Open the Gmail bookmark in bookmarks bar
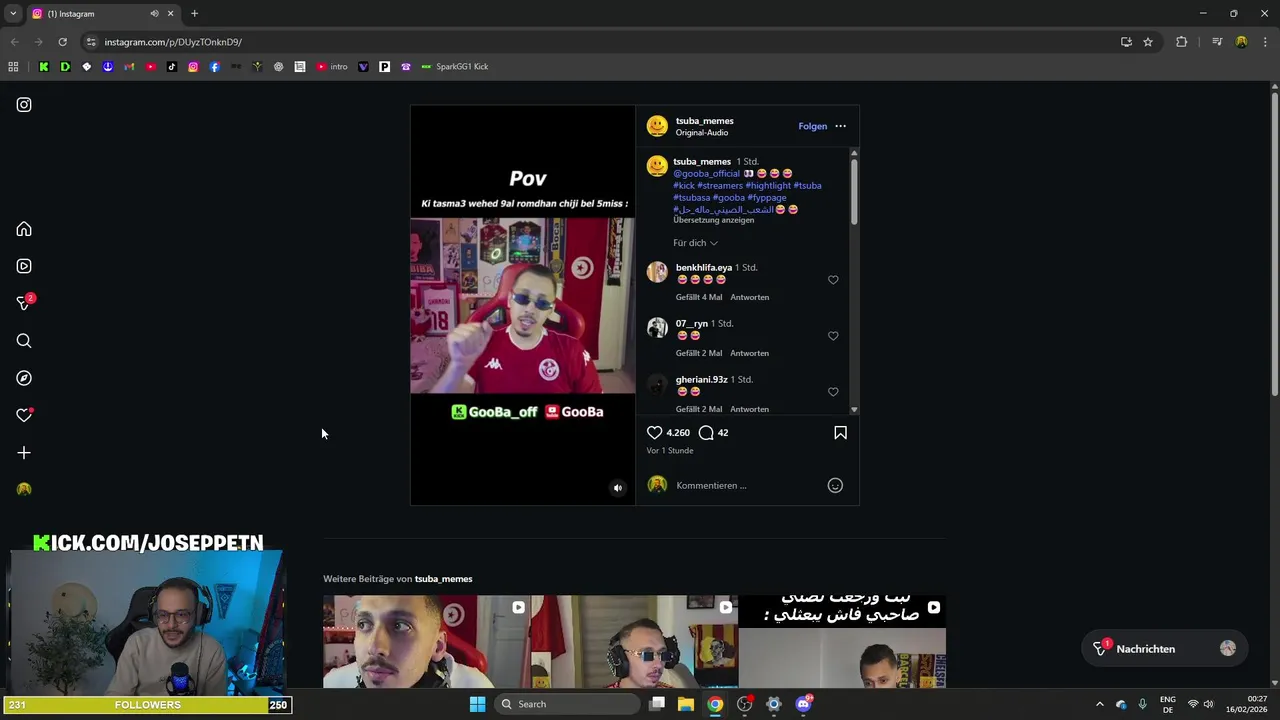 click(129, 67)
